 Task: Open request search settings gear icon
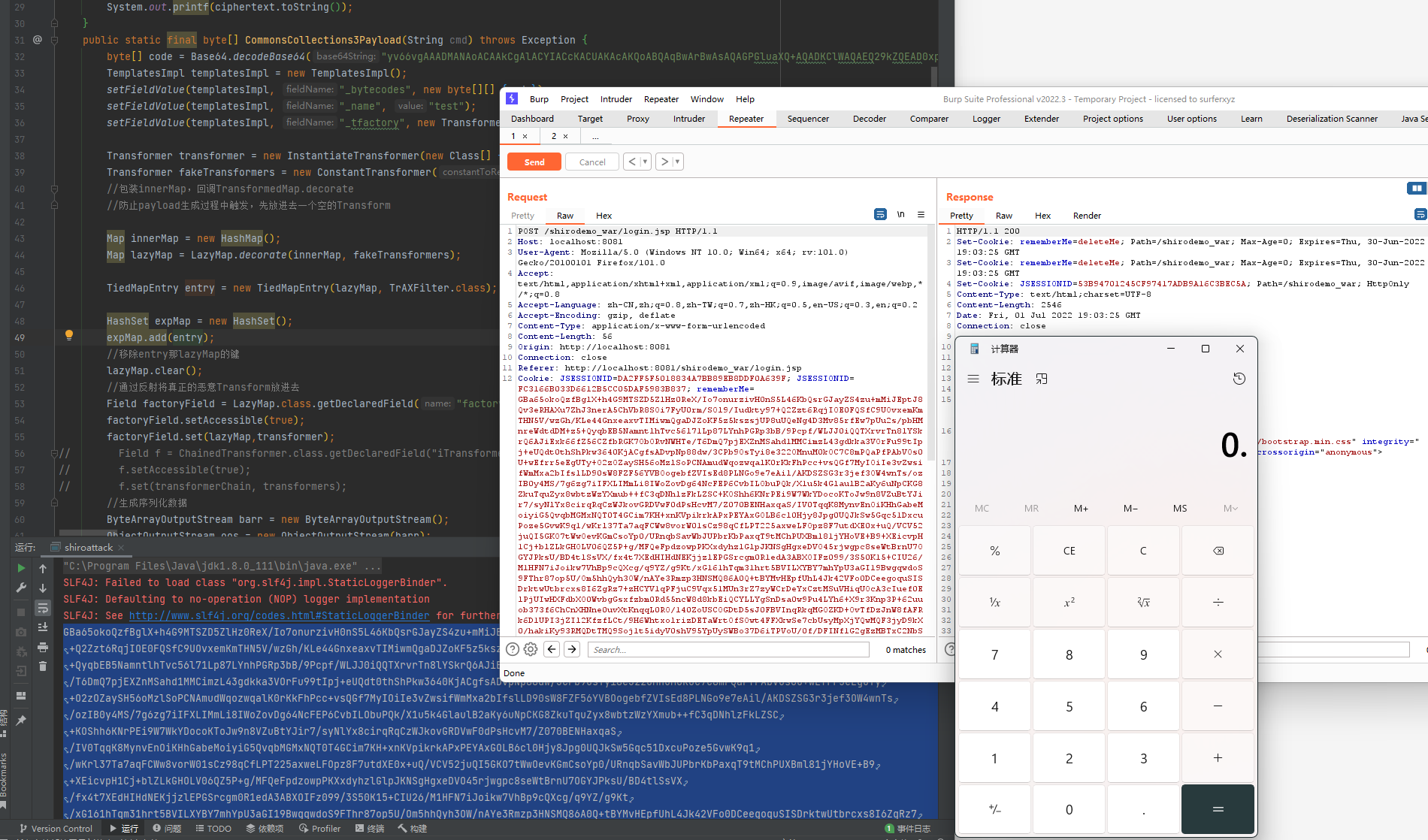531,649
